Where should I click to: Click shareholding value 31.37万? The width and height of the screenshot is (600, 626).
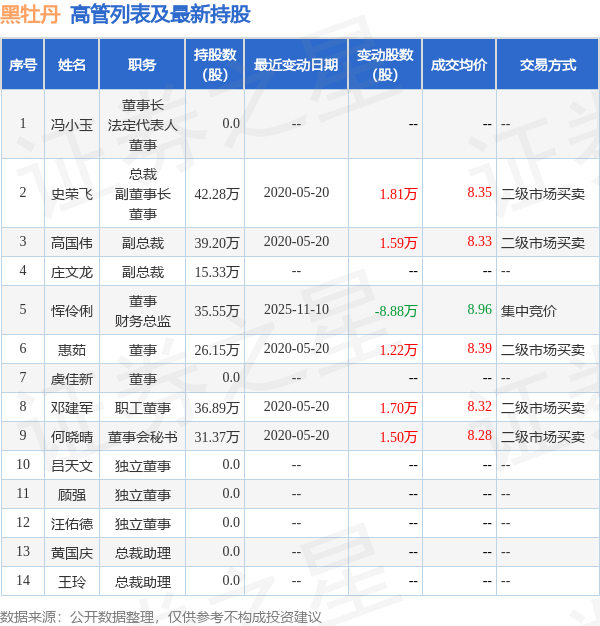click(217, 436)
